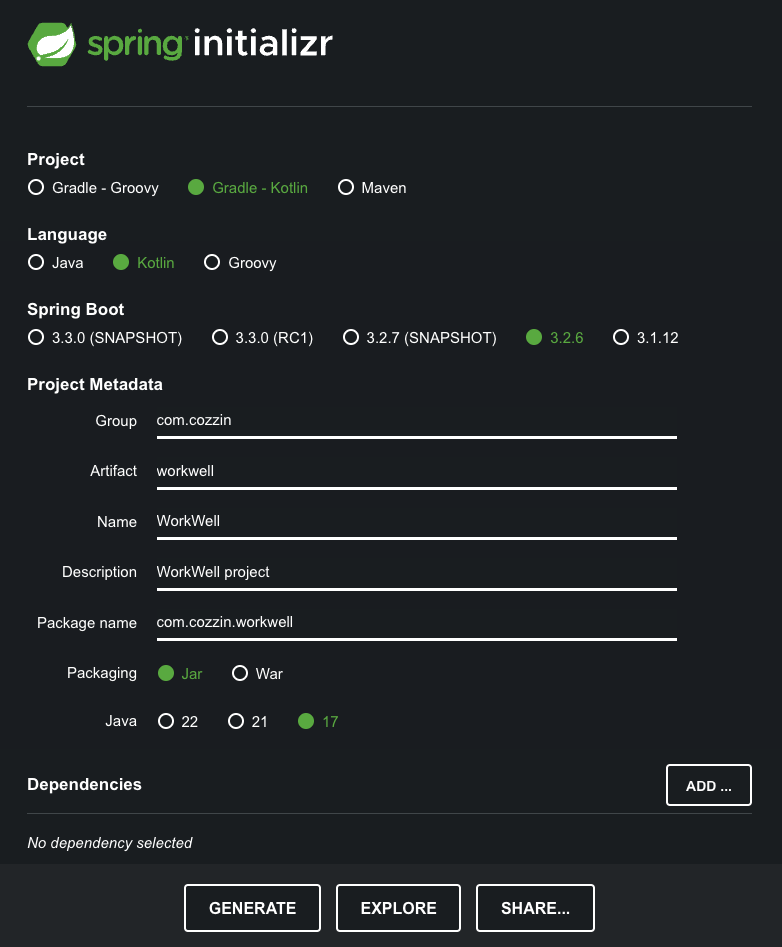Click the Description field label
782x947 pixels.
click(x=100, y=572)
